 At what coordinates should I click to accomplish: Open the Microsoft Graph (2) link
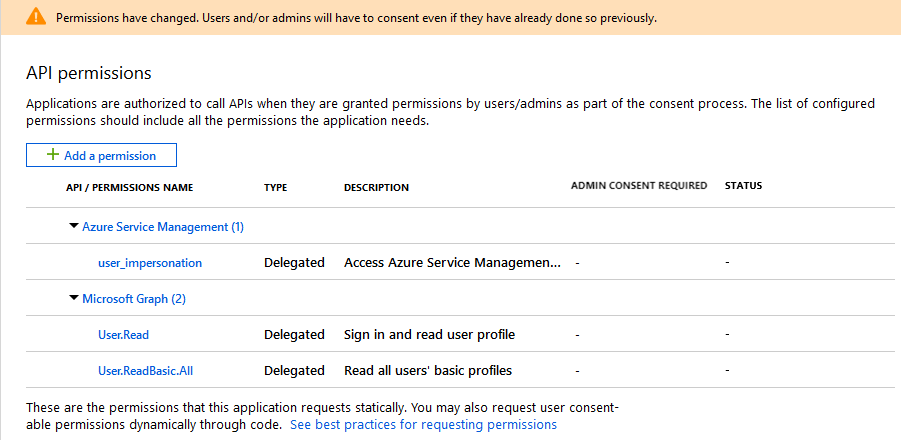click(x=134, y=299)
